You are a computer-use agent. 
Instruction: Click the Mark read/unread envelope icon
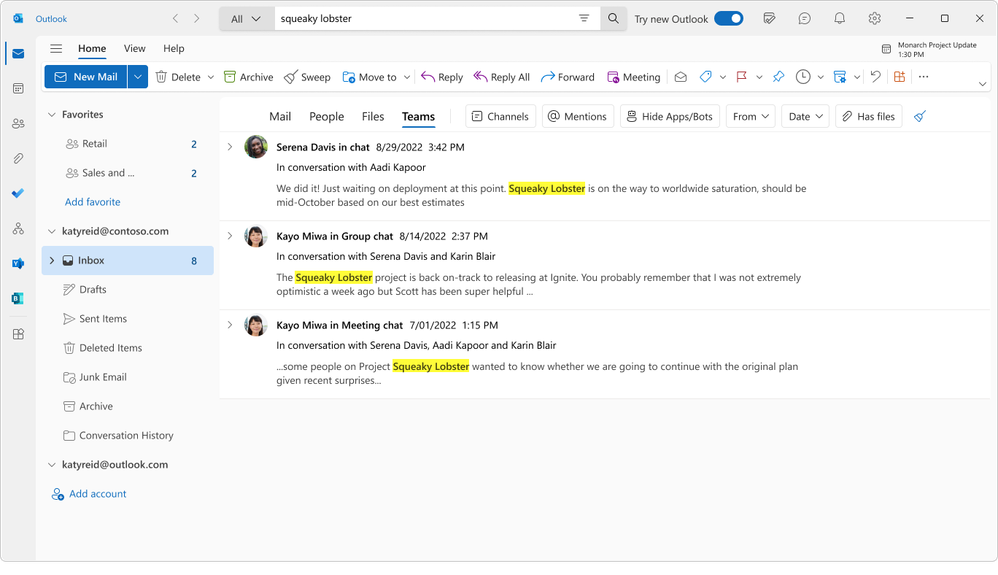680,77
